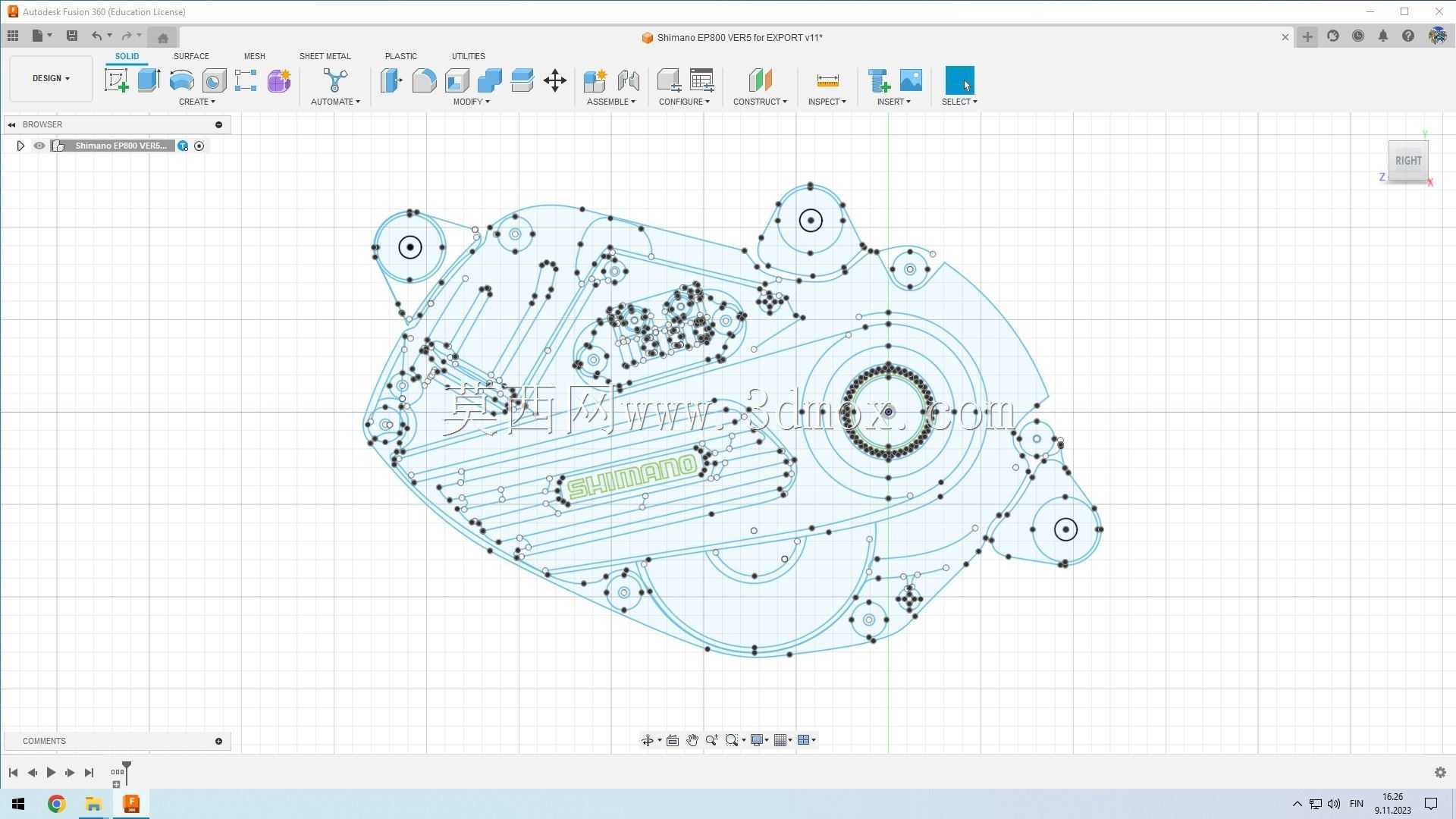This screenshot has height=819, width=1456.
Task: Select the SOLID tab
Action: point(127,56)
